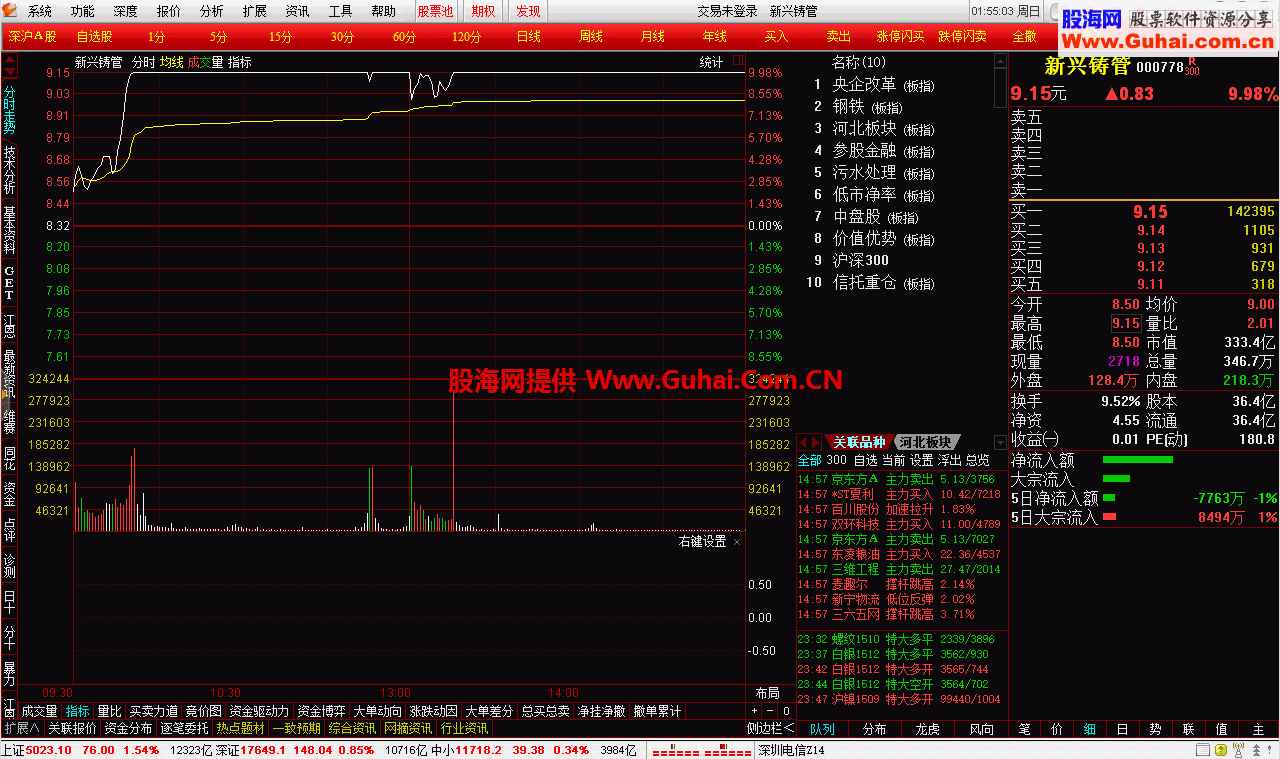1280x759 pixels.
Task: Switch to the 成交量 bottom indicator tab
Action: point(40,711)
